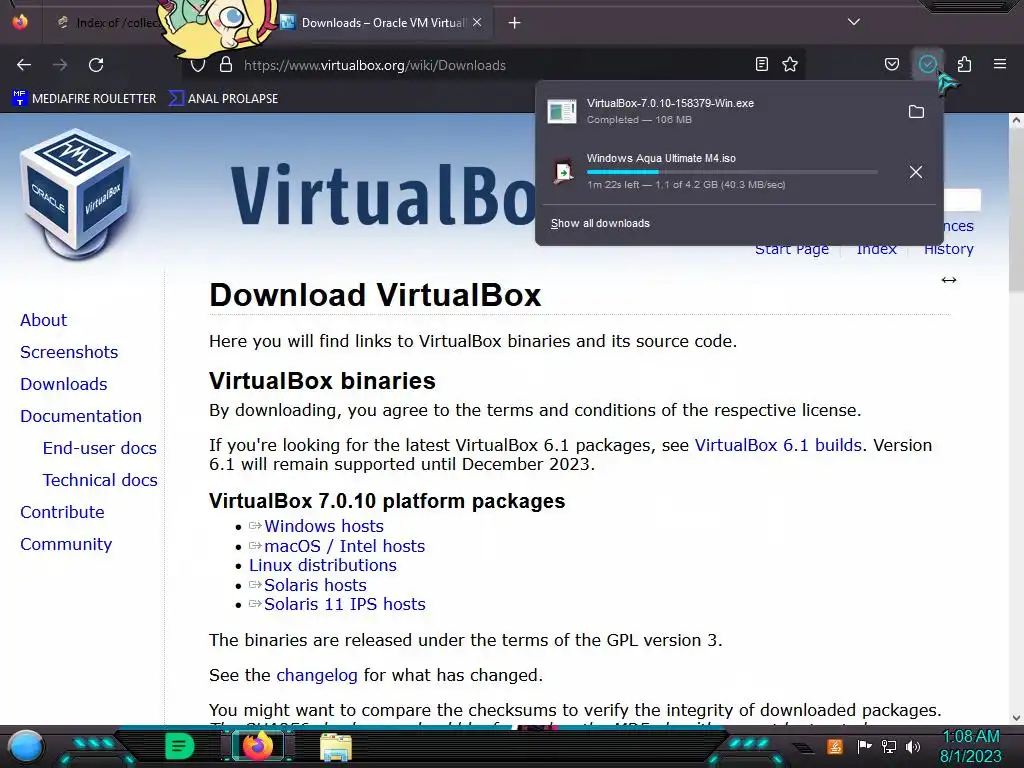Open End-user docs link

coord(100,448)
